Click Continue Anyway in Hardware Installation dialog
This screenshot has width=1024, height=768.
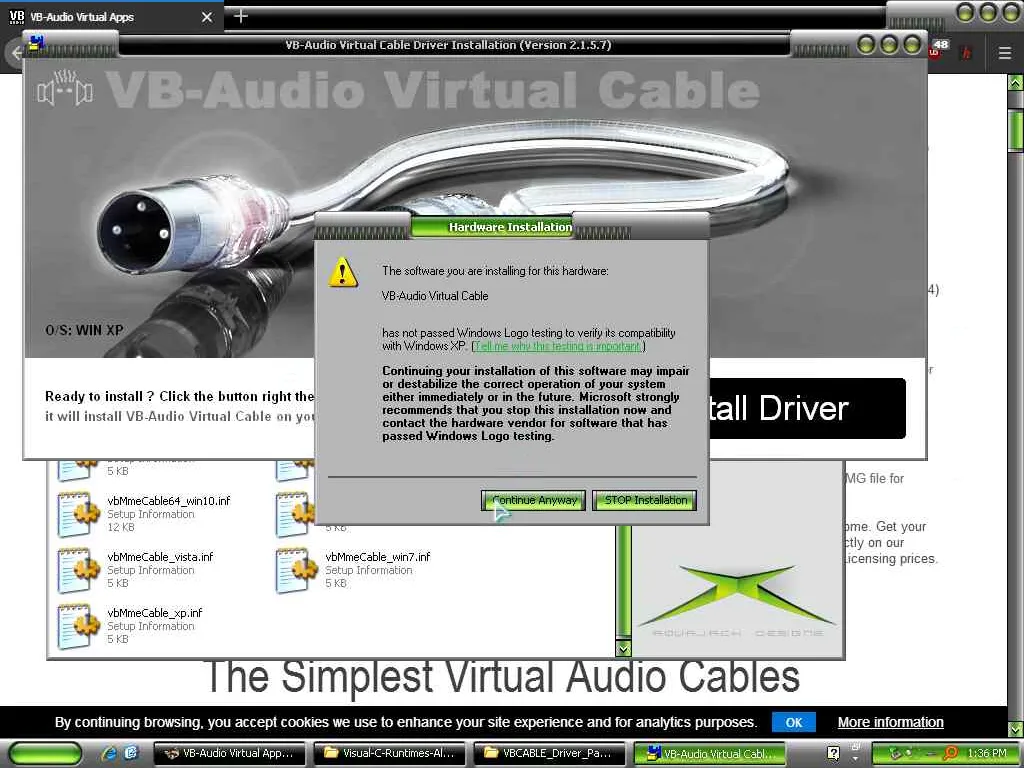click(x=533, y=500)
